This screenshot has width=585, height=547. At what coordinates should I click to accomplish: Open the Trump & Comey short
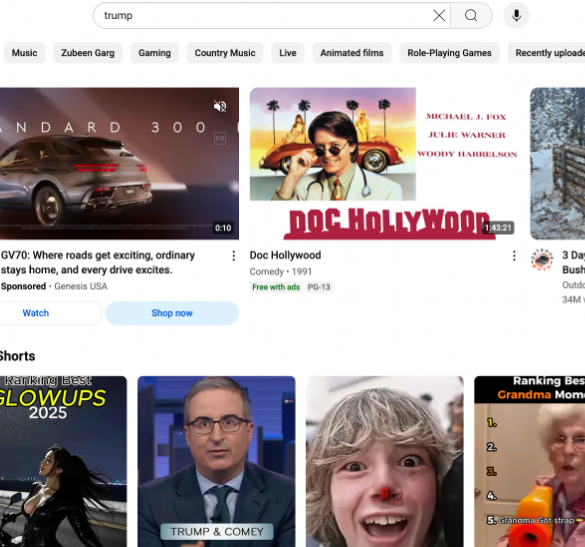216,461
